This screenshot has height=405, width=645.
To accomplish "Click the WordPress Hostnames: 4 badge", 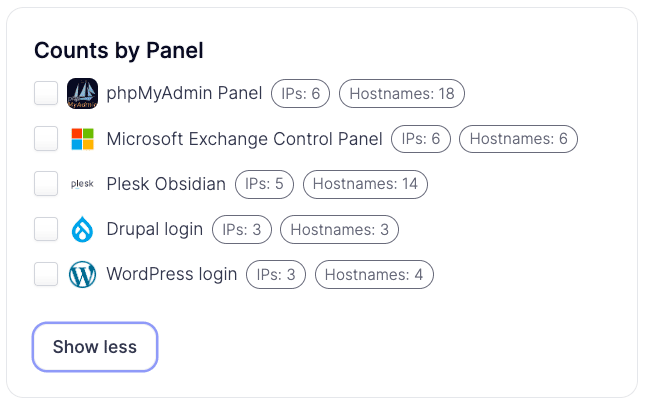I will click(374, 275).
